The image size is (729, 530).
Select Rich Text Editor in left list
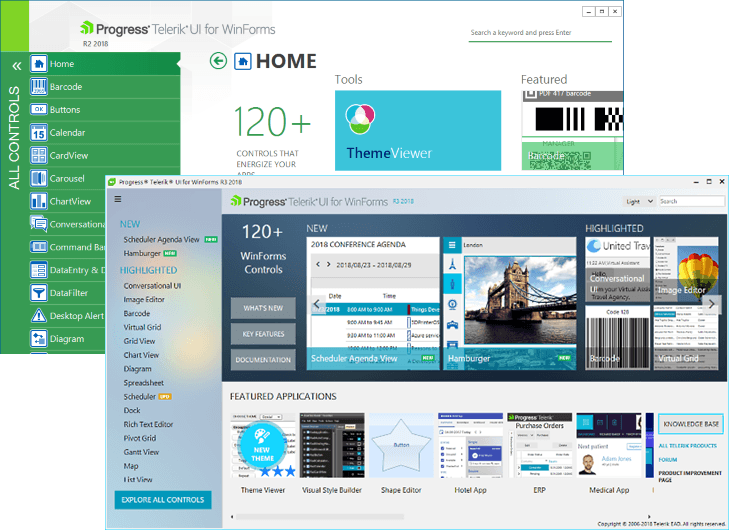[148, 424]
